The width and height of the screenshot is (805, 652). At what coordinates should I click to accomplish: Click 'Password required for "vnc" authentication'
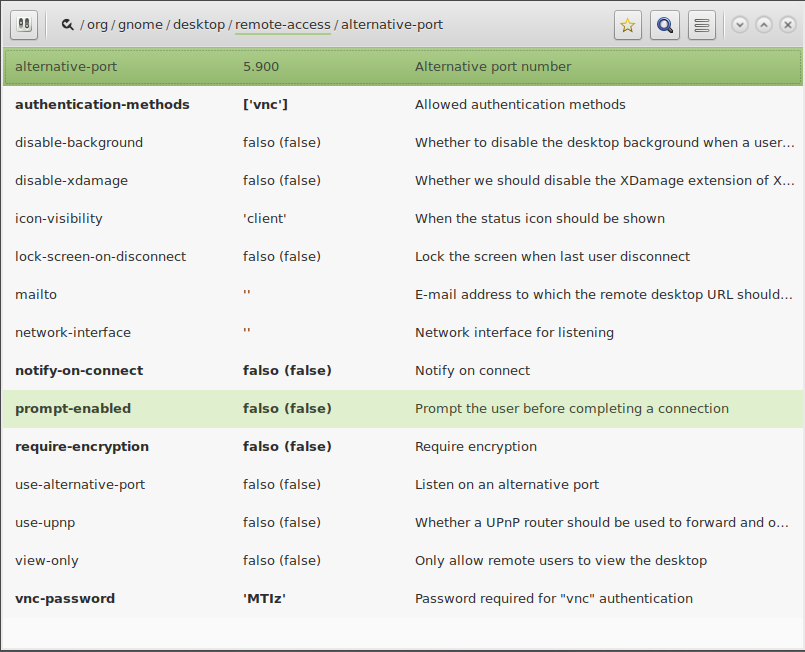(x=554, y=599)
